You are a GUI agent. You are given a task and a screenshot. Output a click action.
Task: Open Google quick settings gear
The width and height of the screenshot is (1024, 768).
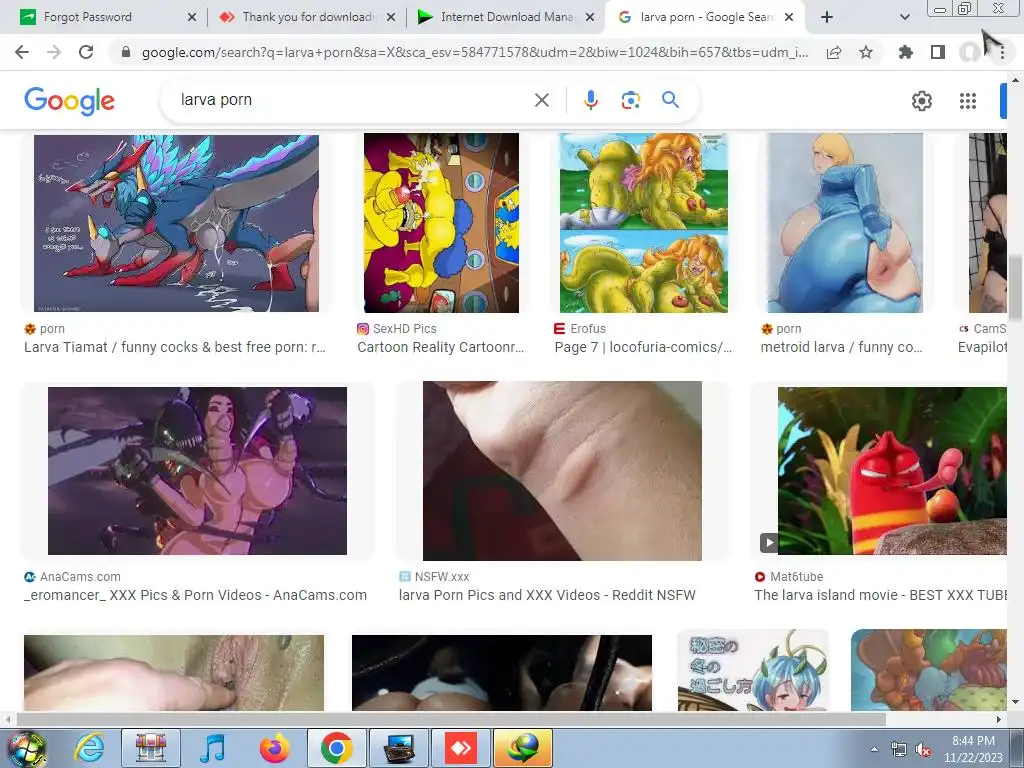[x=921, y=101]
